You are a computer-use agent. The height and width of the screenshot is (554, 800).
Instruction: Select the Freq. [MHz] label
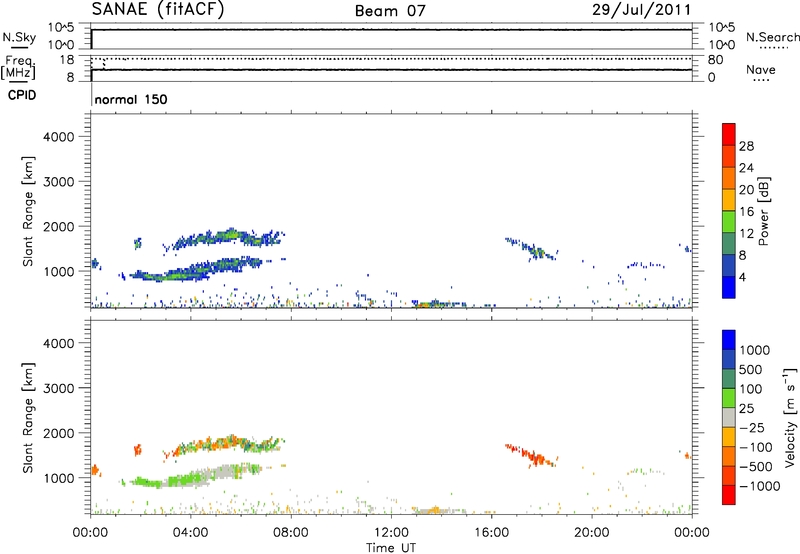18,67
